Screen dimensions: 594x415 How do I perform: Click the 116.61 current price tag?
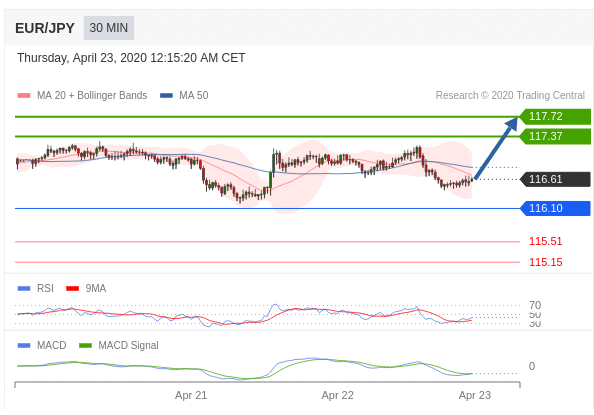[x=555, y=179]
